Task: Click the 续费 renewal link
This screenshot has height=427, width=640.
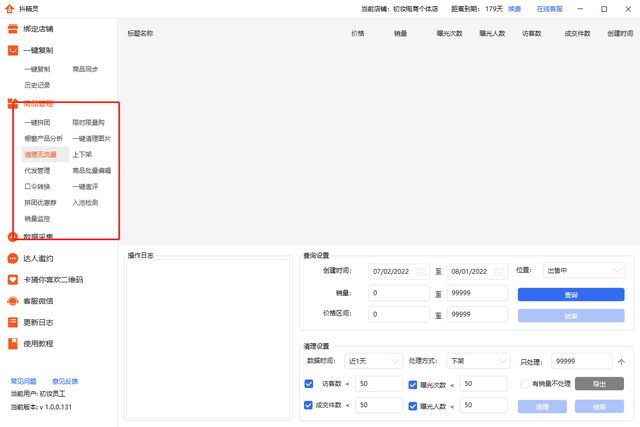Action: click(x=514, y=9)
